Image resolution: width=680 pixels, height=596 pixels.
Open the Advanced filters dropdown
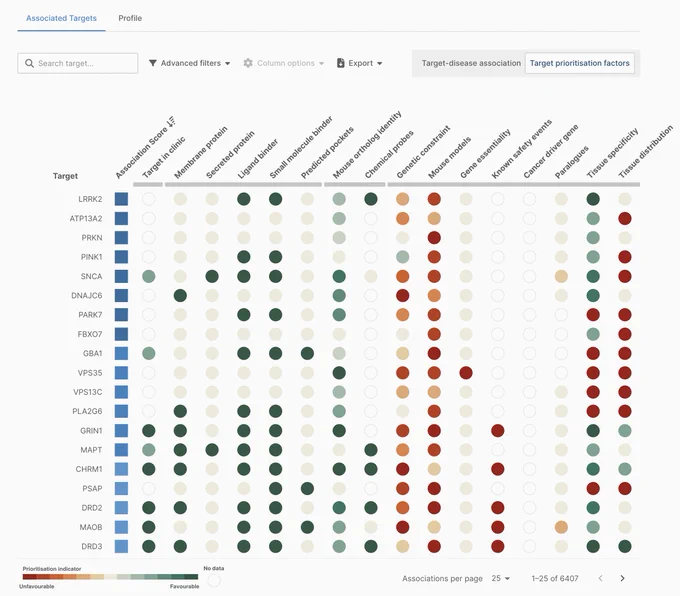[190, 63]
